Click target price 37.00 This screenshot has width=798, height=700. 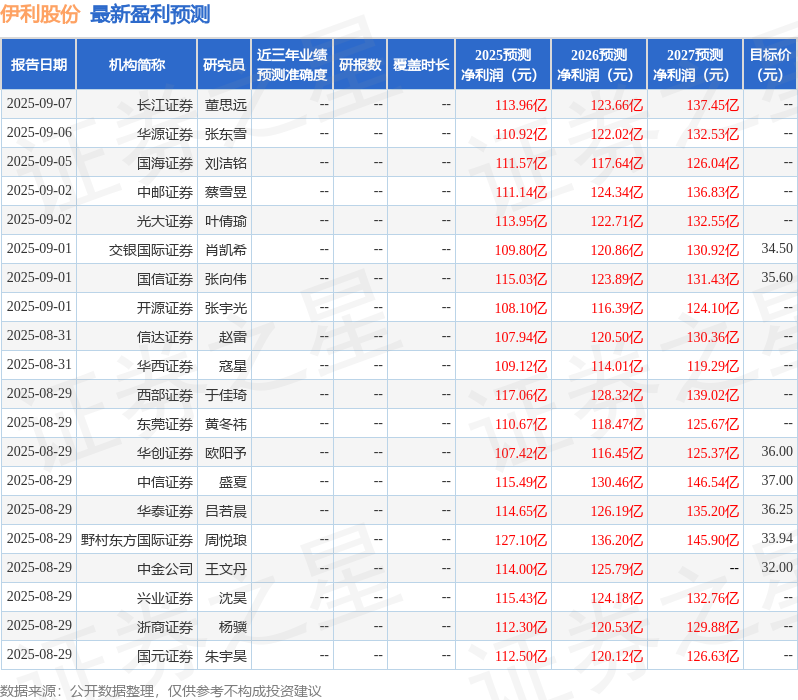[777, 481]
